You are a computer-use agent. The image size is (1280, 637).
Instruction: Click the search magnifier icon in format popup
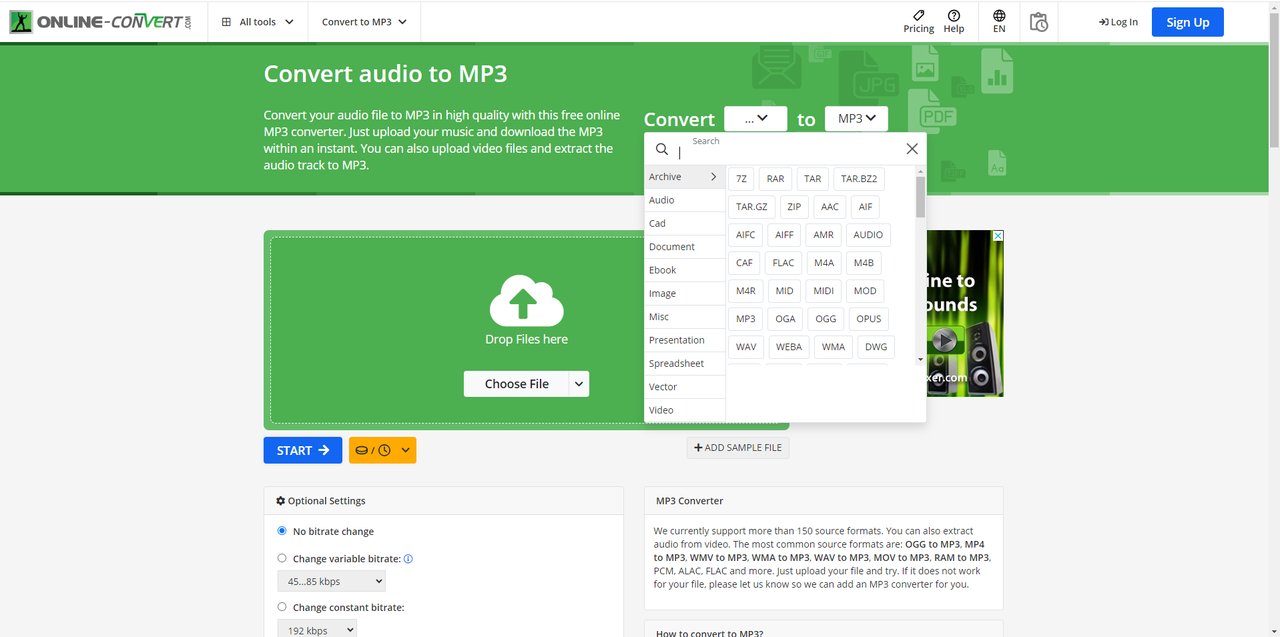662,149
